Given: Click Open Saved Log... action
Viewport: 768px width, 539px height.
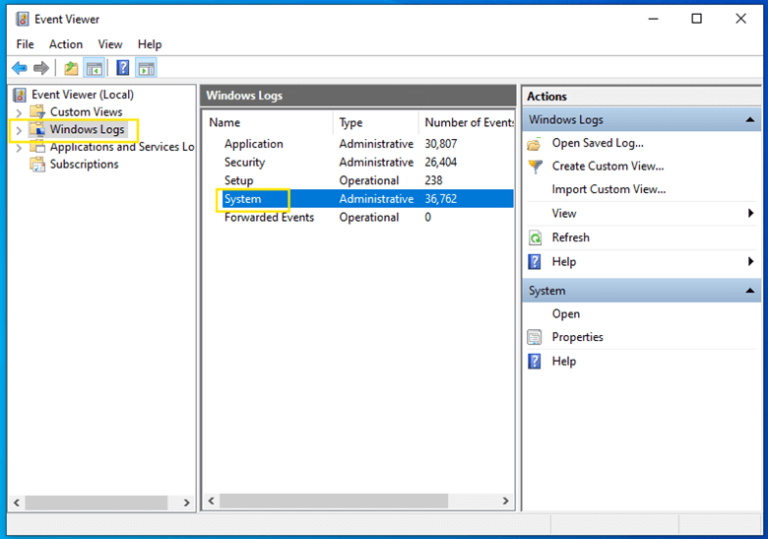Looking at the screenshot, I should [598, 143].
